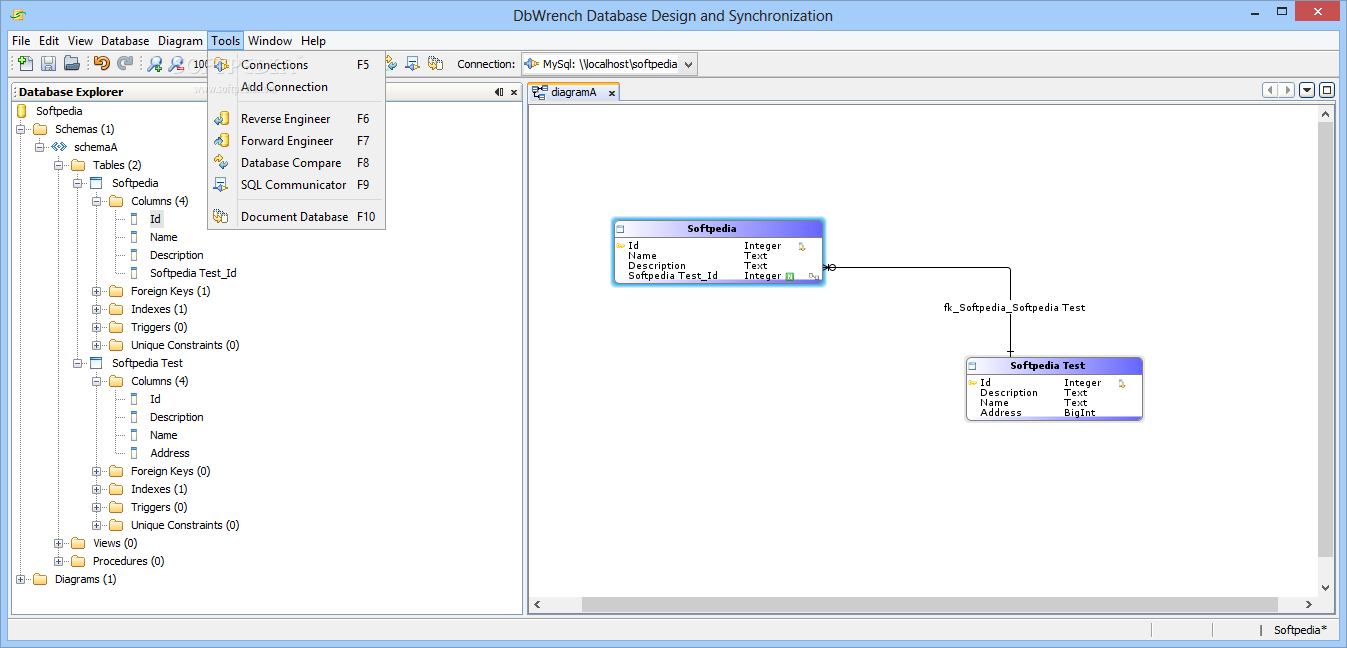This screenshot has width=1347, height=648.
Task: Click the Database Compare menu icon
Action: click(x=221, y=163)
